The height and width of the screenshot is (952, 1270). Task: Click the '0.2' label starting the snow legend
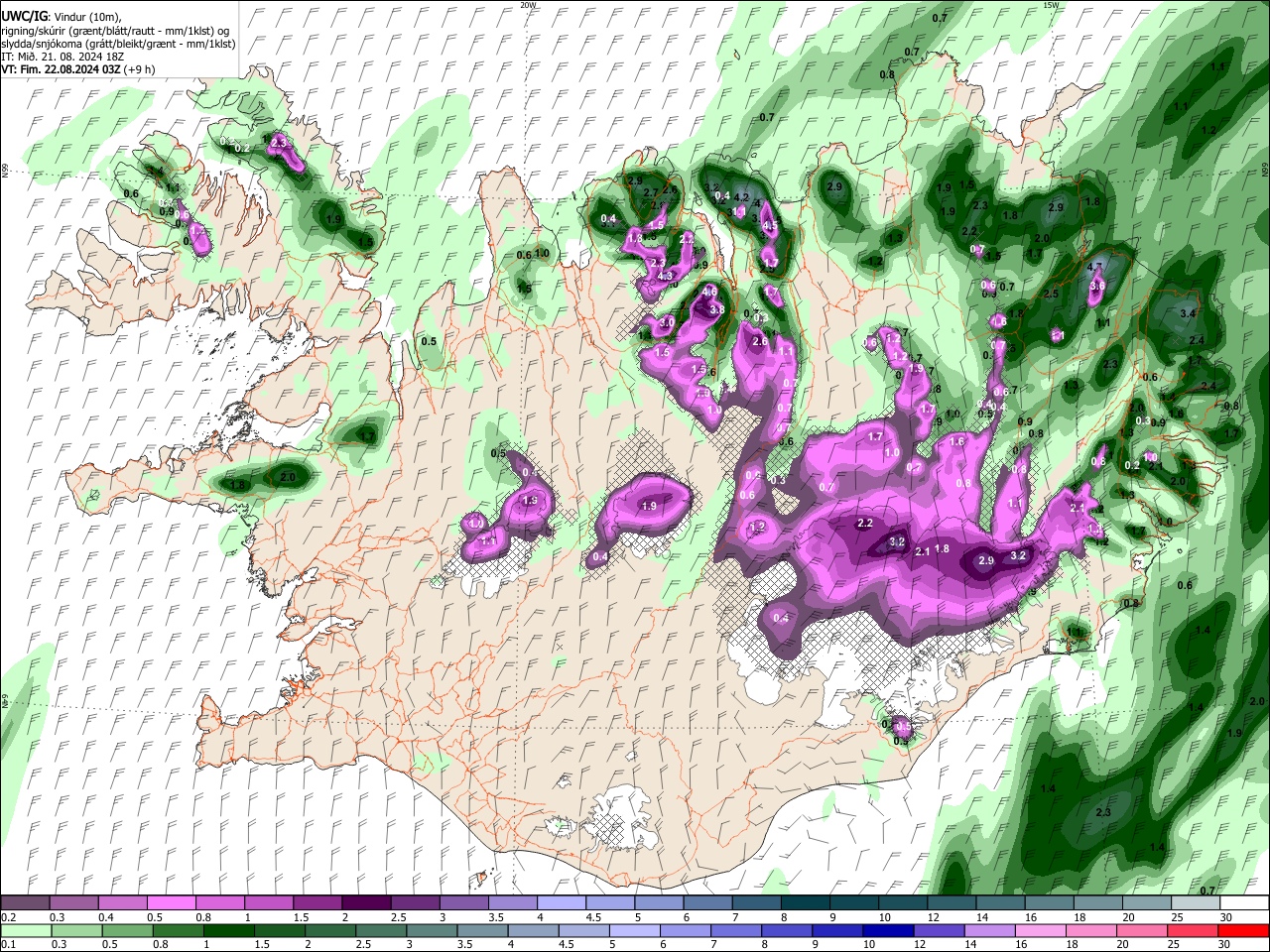[9, 917]
